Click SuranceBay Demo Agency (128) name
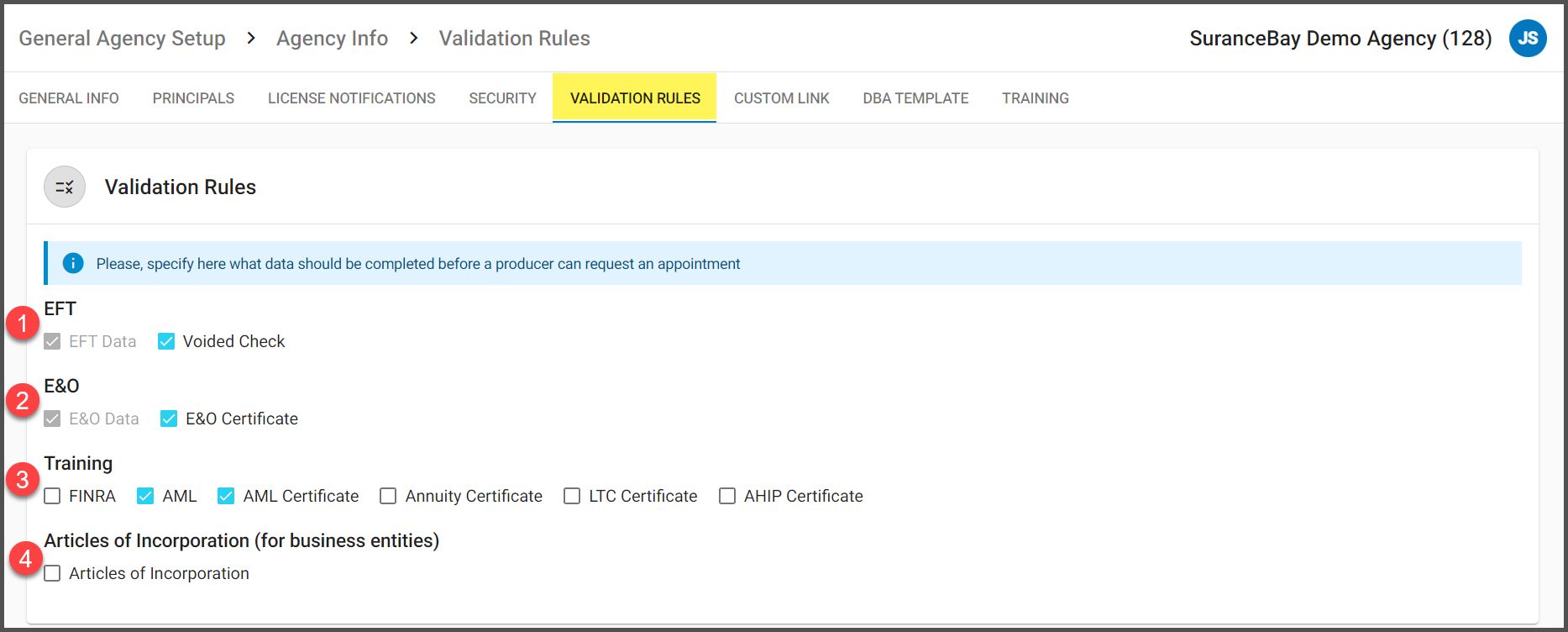1568x632 pixels. tap(1340, 38)
